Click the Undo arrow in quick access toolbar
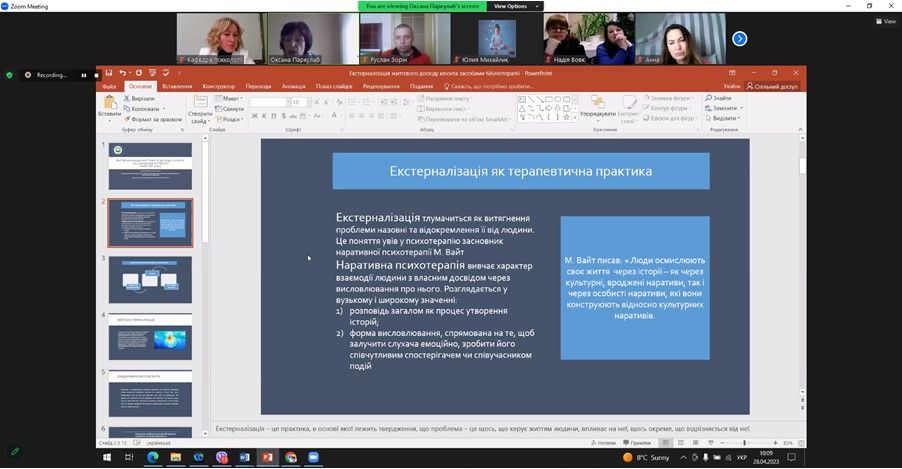This screenshot has width=902, height=469. [122, 73]
